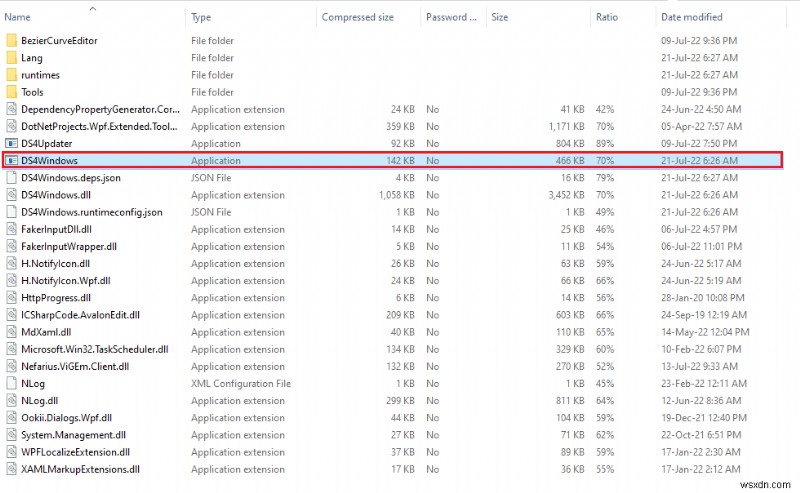Click the DS4Windows.runtimeconfig.json file icon
The image size is (800, 493).
point(11,212)
